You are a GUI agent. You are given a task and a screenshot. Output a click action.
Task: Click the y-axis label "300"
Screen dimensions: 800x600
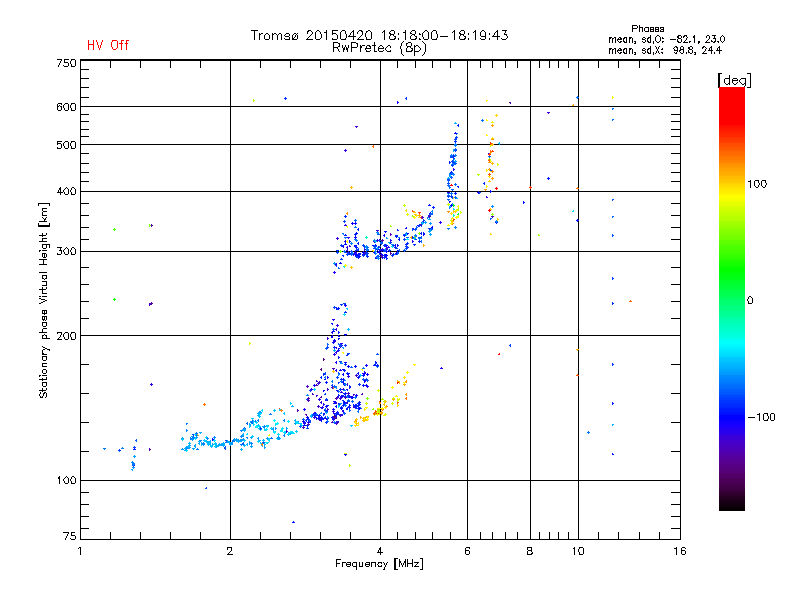(x=66, y=252)
